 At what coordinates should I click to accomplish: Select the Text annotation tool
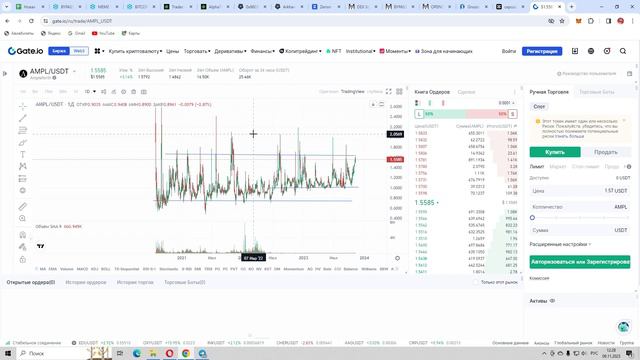(23, 154)
